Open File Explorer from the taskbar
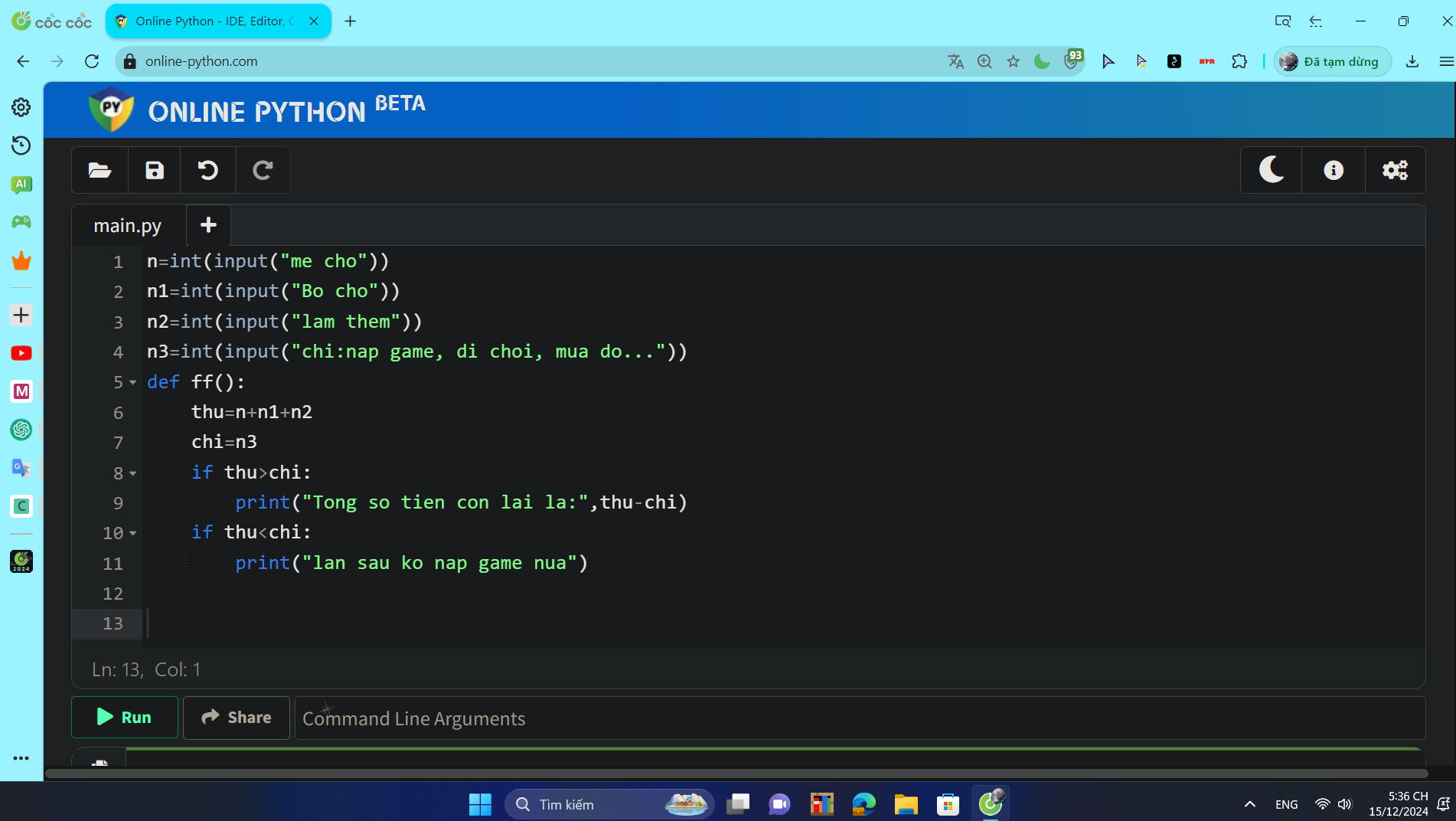This screenshot has width=1456, height=821. [x=906, y=804]
